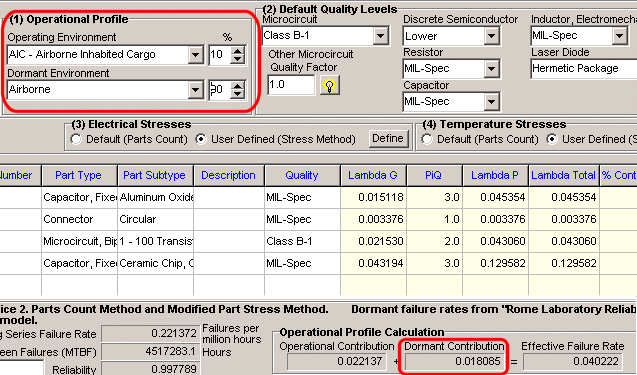637x375 pixels.
Task: Choose Default (Parts Count) under Temperature Stresses
Action: tap(427, 139)
